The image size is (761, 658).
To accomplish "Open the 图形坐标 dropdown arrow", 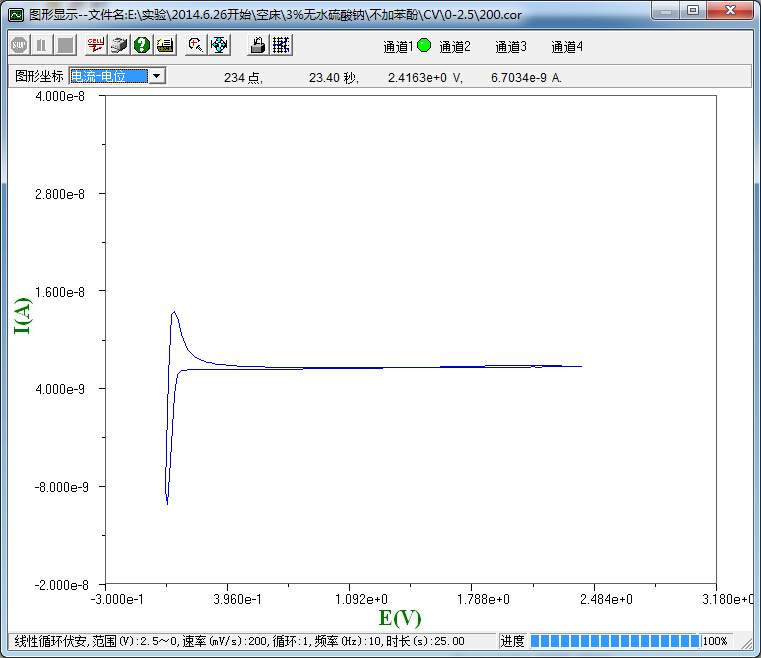I will 157,76.
